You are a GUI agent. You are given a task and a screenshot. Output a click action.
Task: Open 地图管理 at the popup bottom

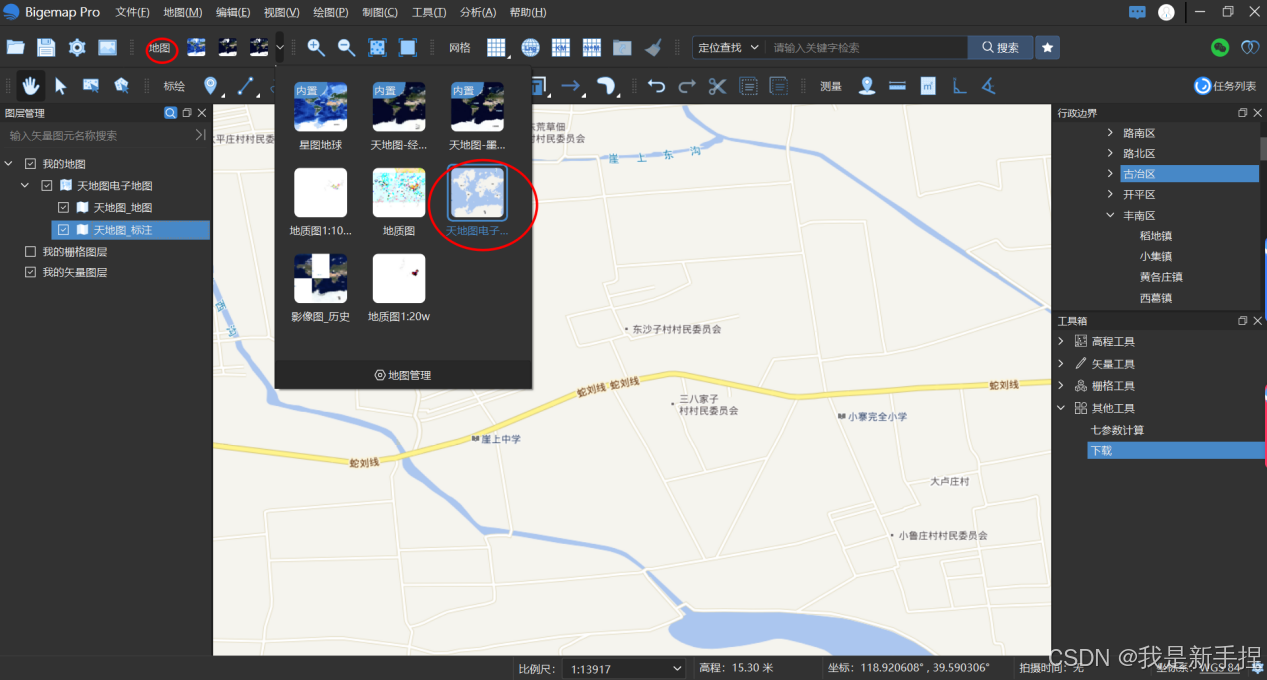[403, 375]
